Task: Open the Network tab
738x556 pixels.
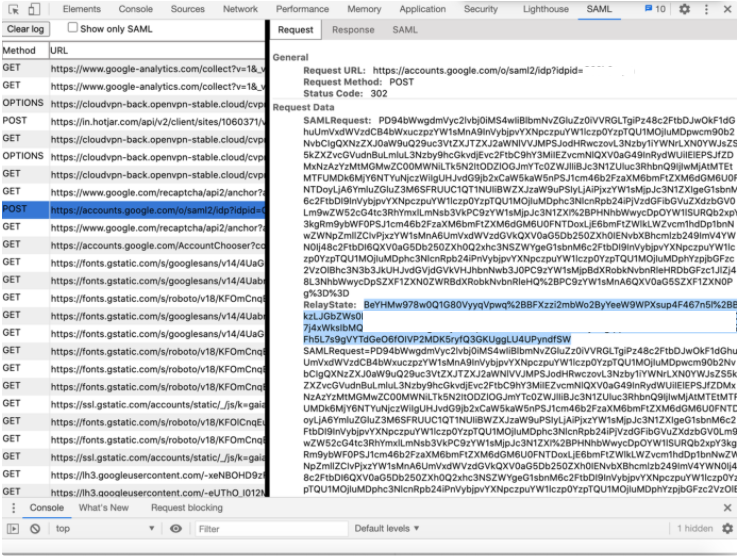Action: pos(241,9)
